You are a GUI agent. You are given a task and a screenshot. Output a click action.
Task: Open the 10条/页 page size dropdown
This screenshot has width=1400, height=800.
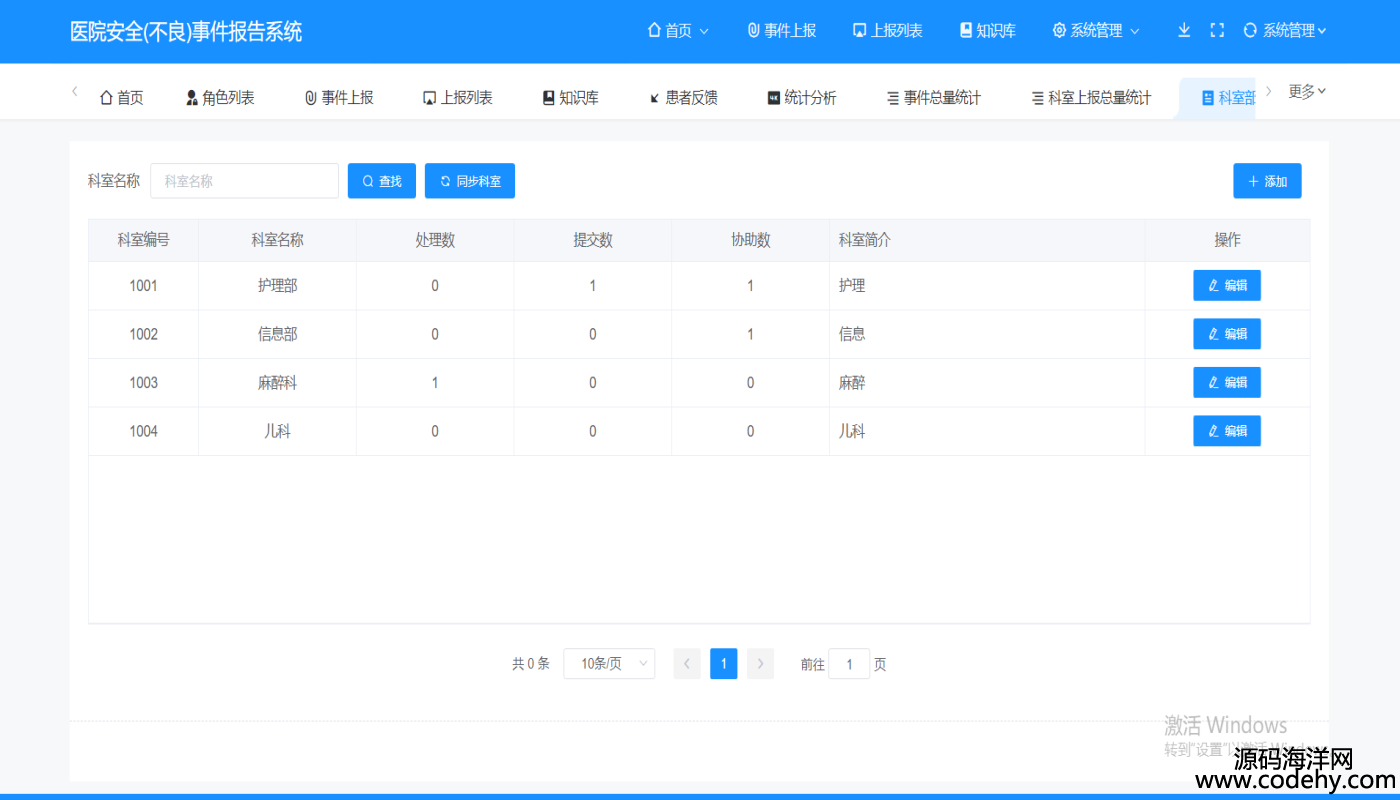(x=609, y=664)
